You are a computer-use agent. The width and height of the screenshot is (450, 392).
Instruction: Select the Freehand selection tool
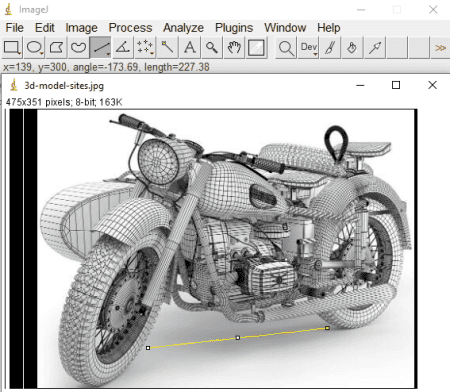pos(78,48)
